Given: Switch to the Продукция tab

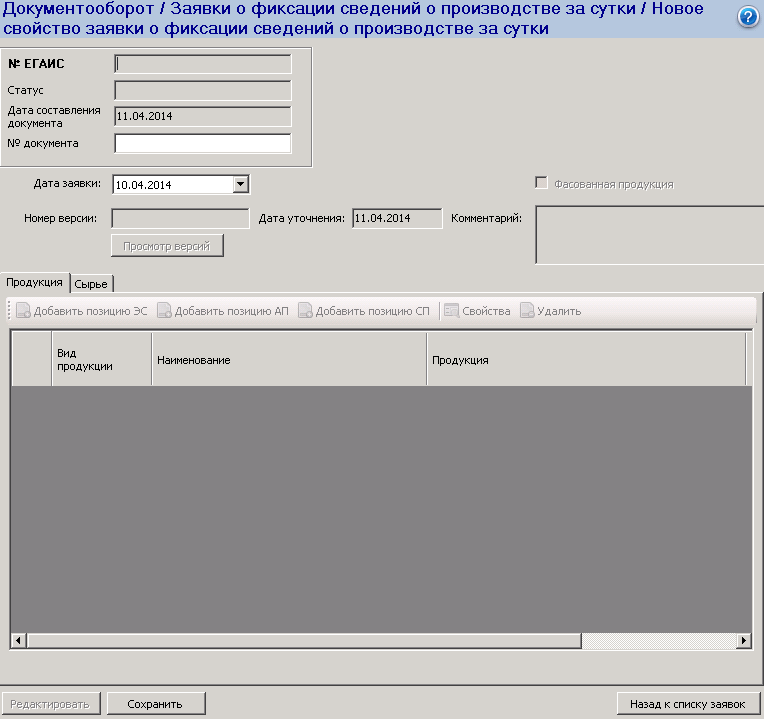Looking at the screenshot, I should pyautogui.click(x=35, y=283).
